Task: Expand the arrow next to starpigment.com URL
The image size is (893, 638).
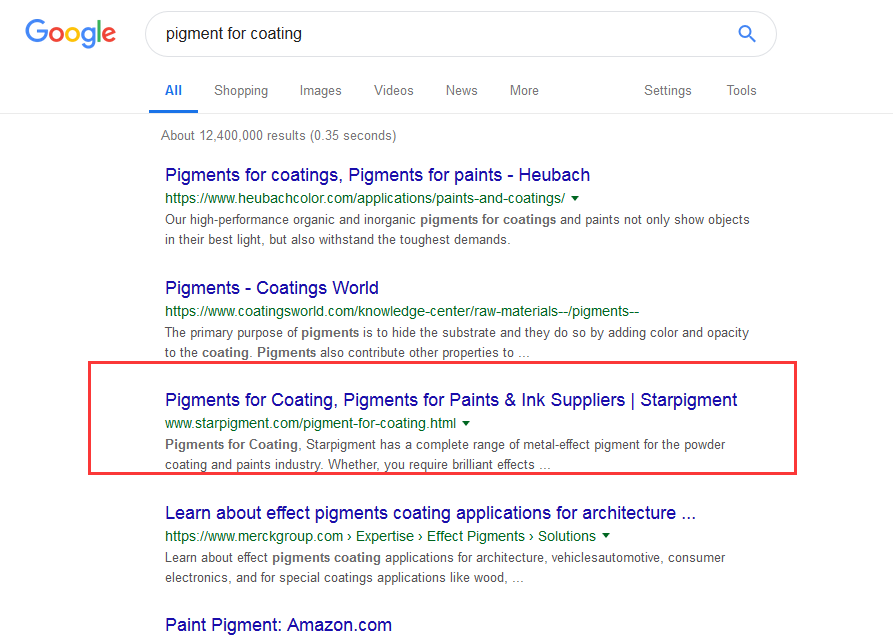Action: (466, 423)
